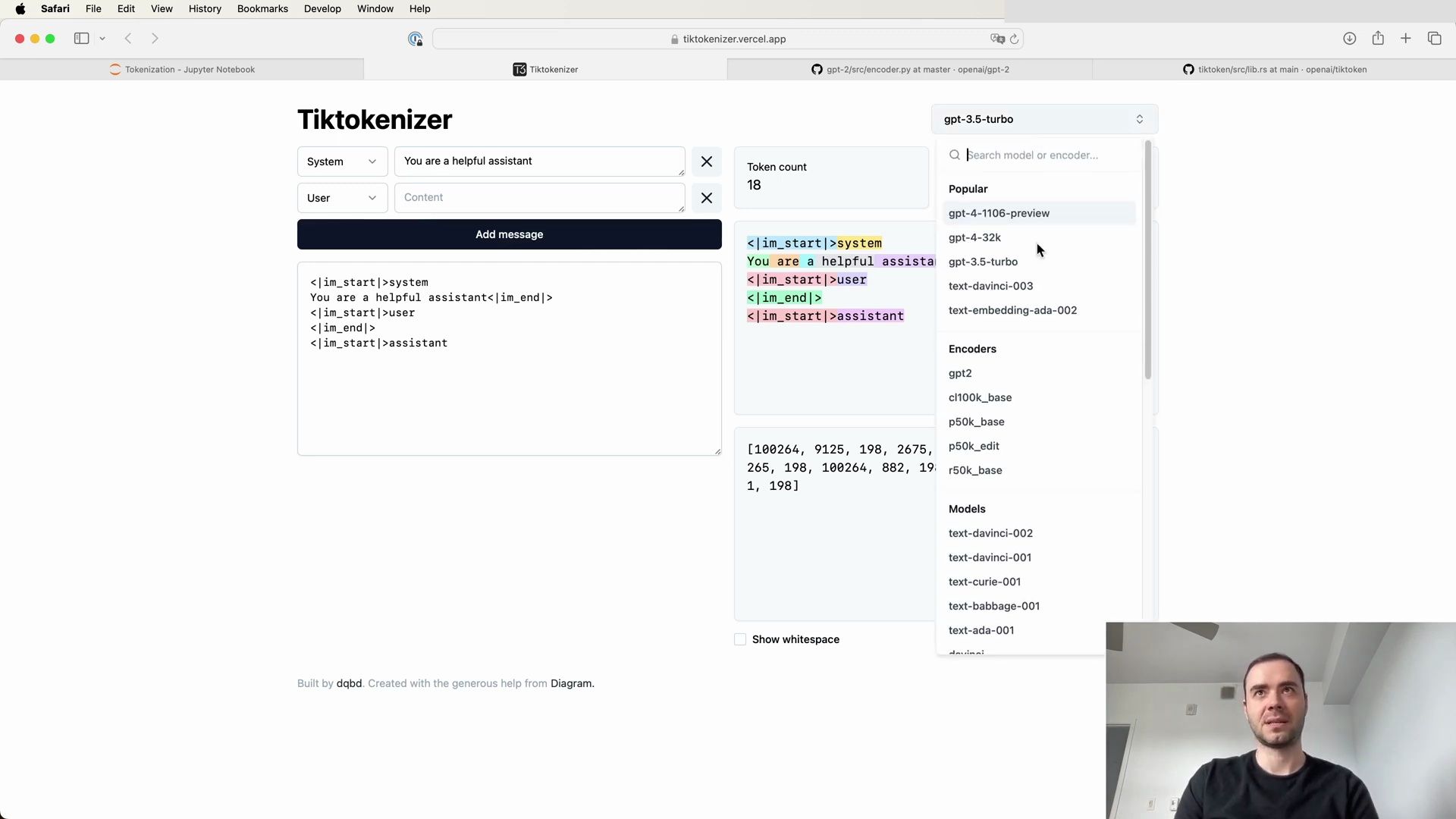Show downloads with the download icon
The height and width of the screenshot is (819, 1456).
coord(1349,39)
